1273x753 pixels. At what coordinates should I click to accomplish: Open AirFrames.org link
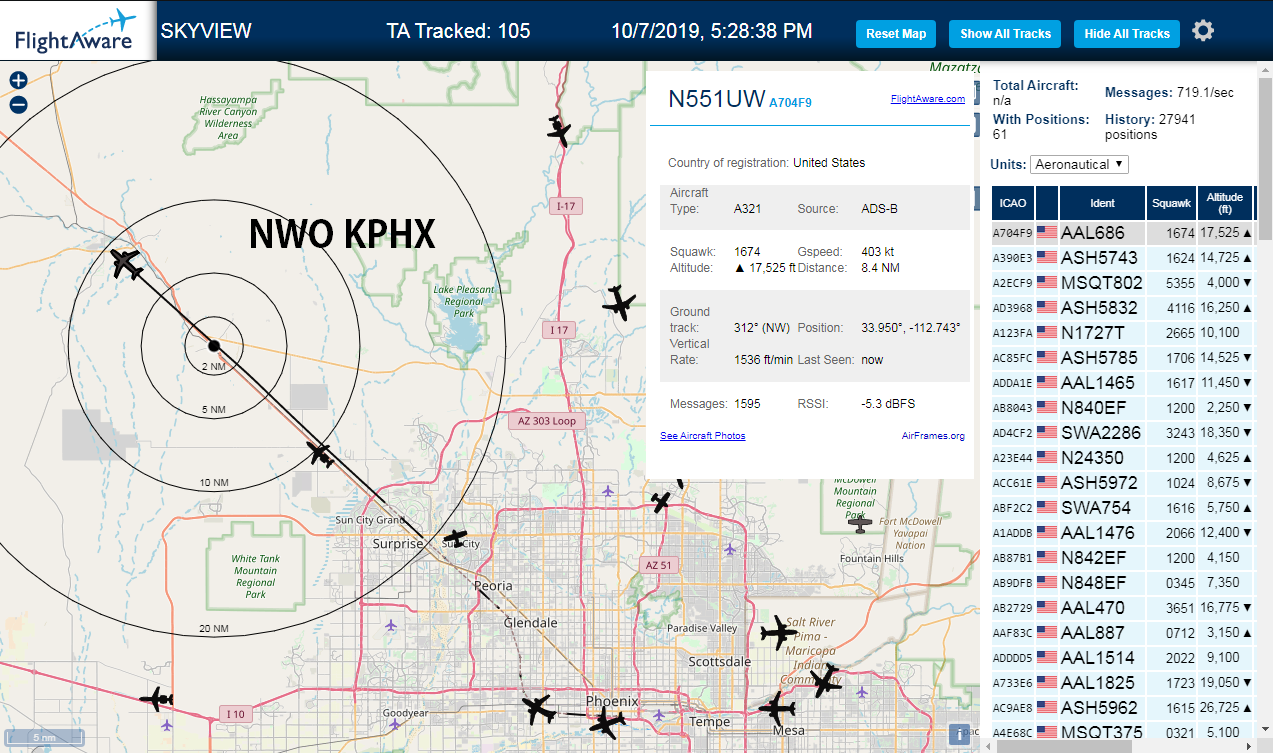click(933, 436)
